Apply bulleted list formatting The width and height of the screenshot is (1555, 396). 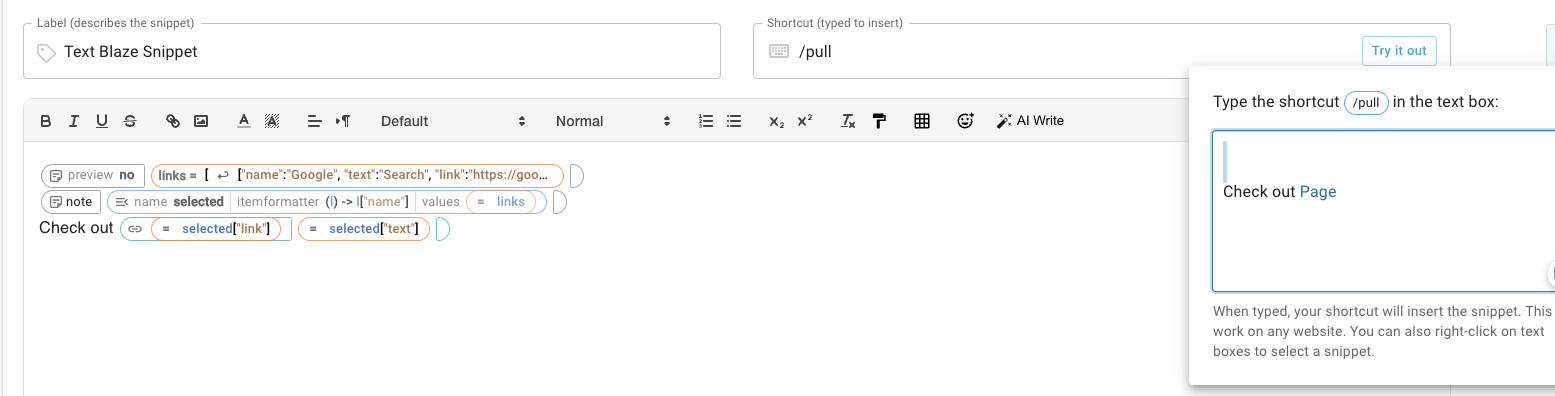[734, 121]
